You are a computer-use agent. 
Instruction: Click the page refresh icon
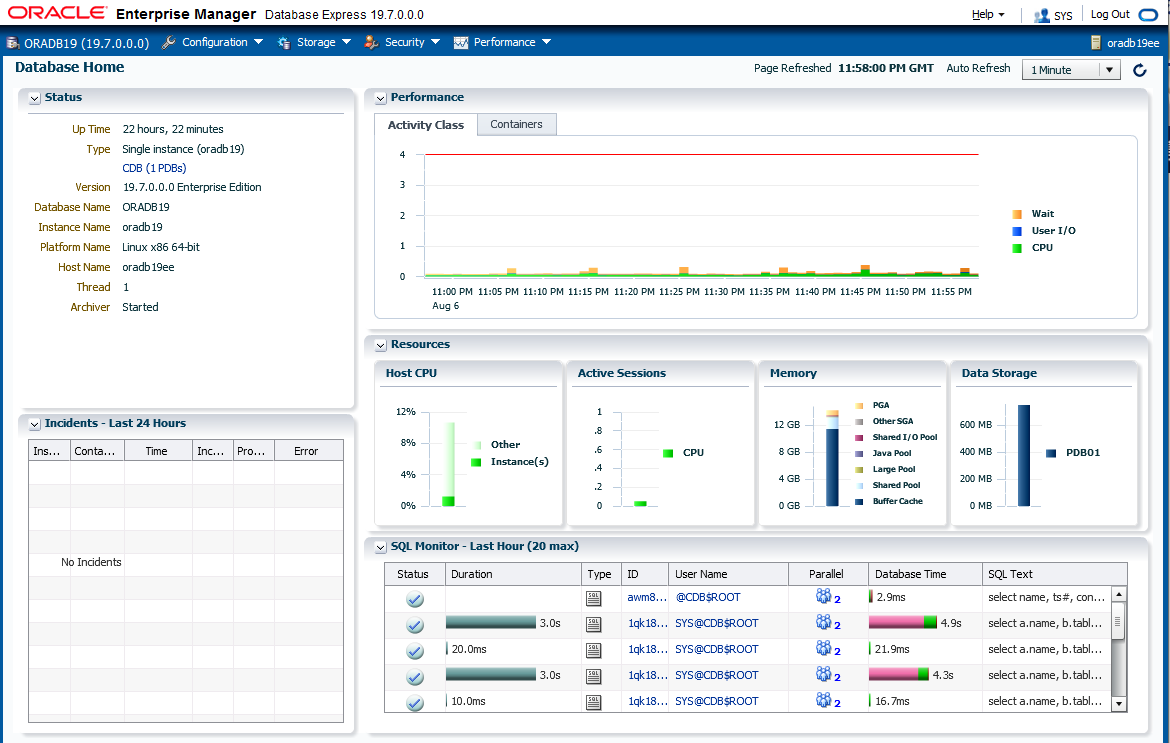(x=1140, y=70)
